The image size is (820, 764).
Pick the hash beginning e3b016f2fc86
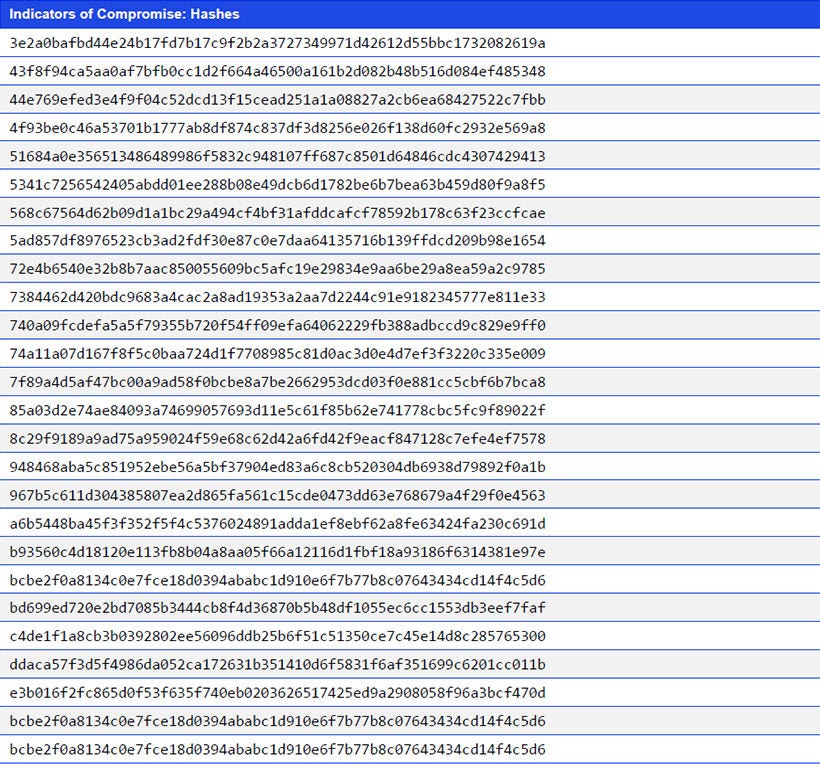click(278, 692)
